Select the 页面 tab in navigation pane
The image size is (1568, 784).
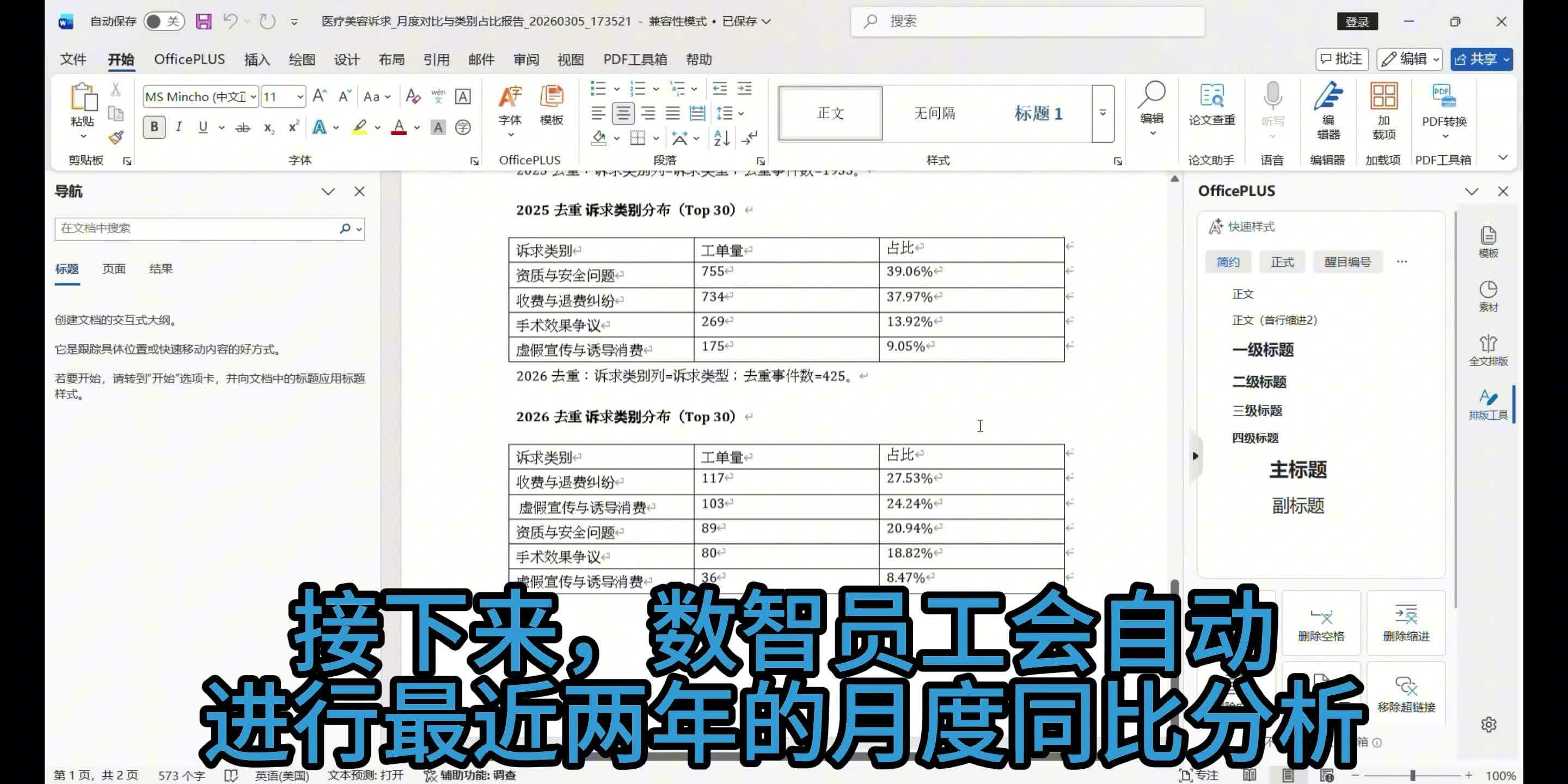[x=114, y=268]
